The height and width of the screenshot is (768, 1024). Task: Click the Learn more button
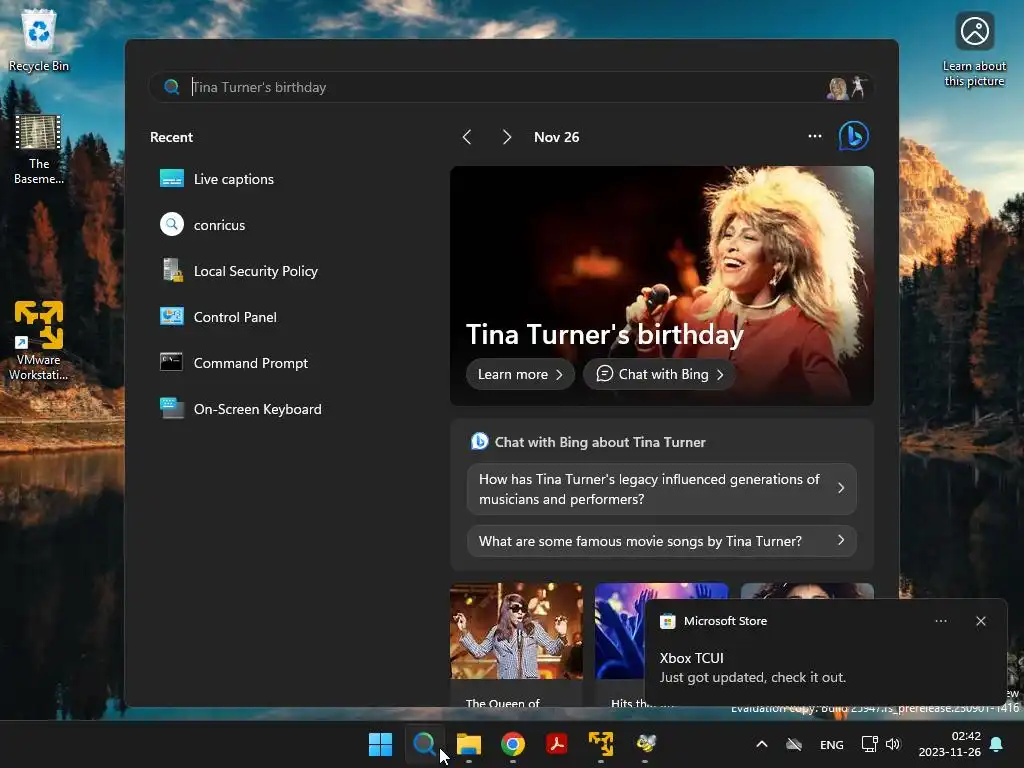click(x=520, y=374)
